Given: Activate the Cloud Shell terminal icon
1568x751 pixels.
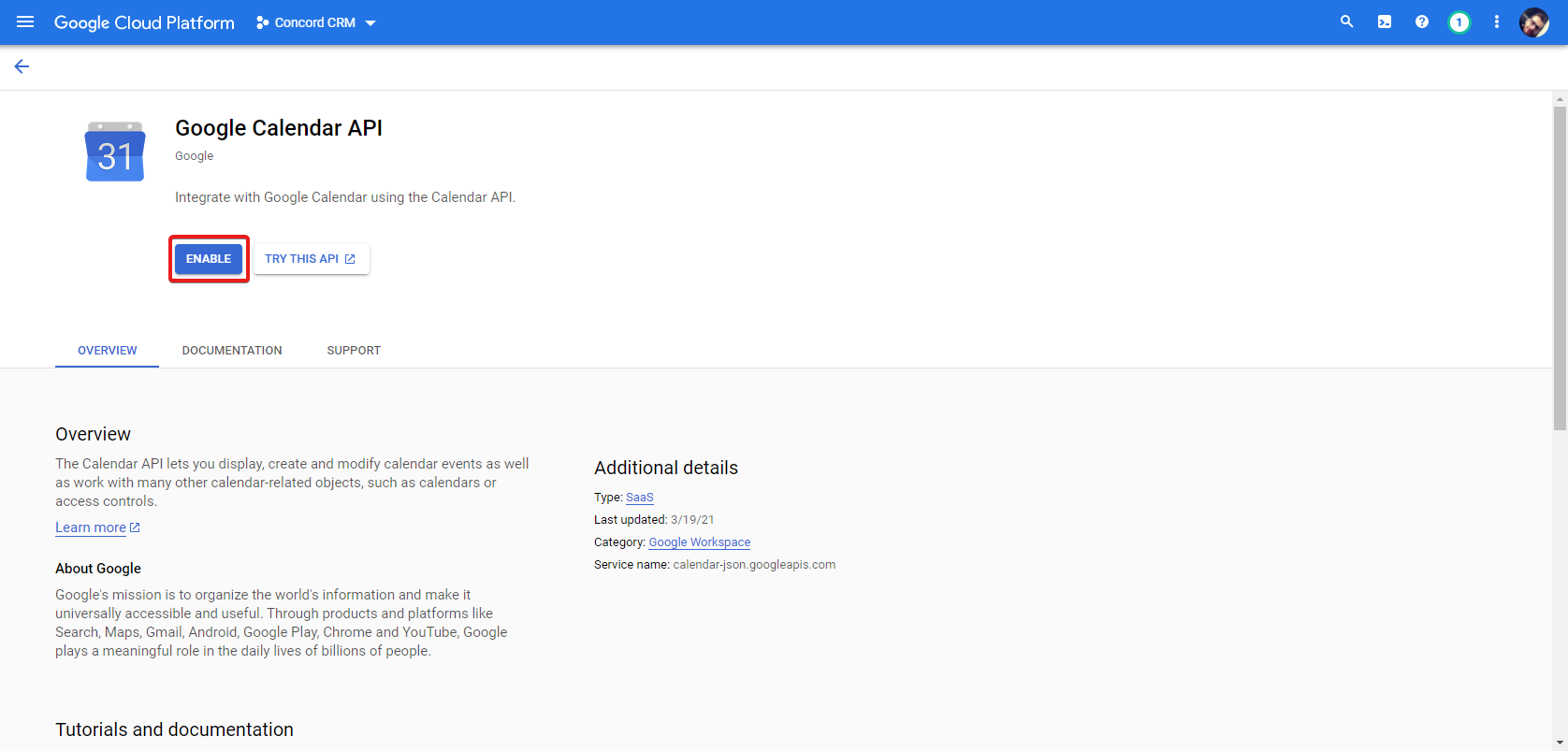Looking at the screenshot, I should click(x=1384, y=22).
